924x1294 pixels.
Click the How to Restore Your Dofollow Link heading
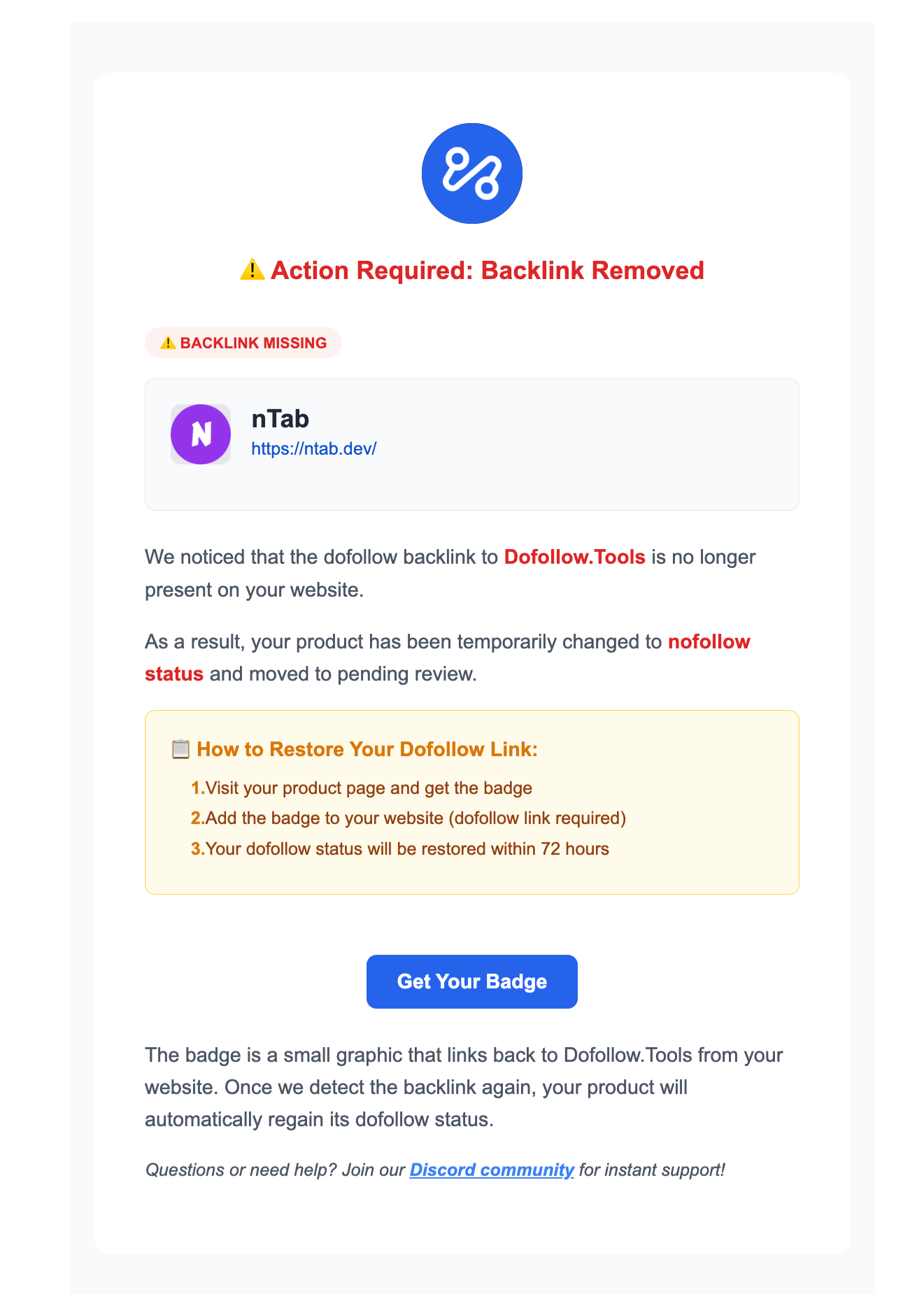tap(367, 749)
